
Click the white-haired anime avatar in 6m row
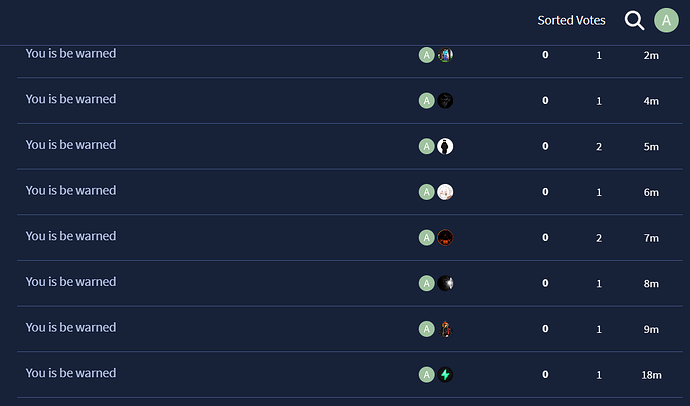(445, 192)
